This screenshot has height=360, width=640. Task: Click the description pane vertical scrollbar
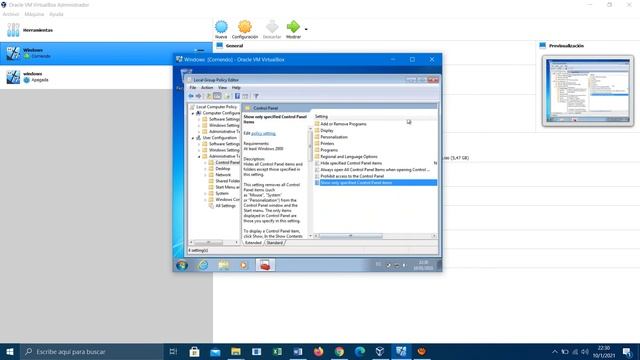310,182
